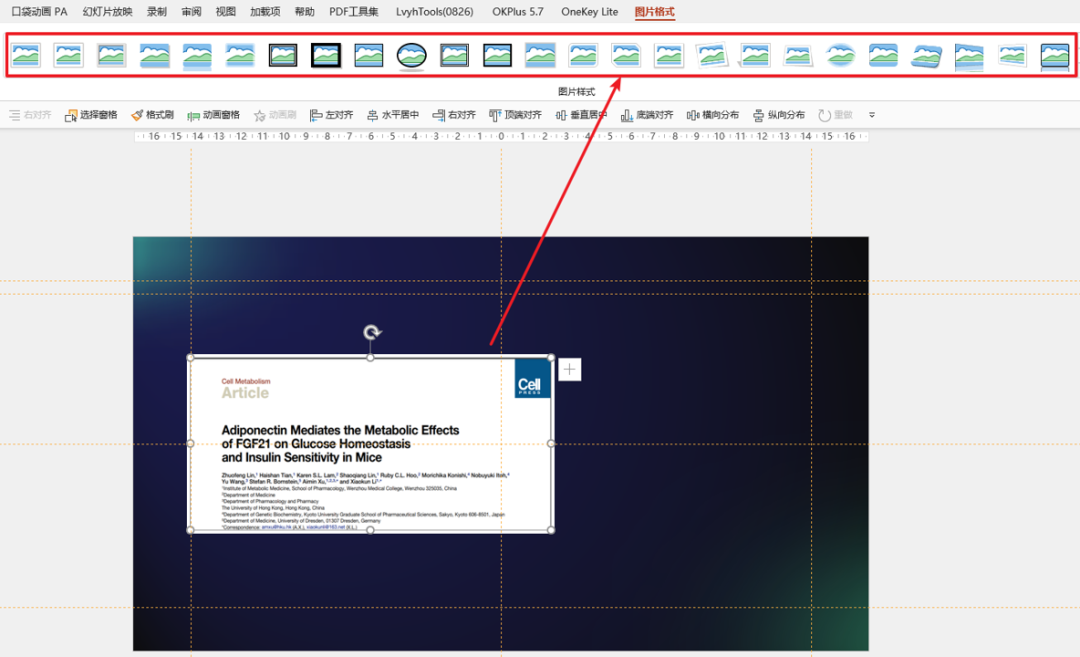This screenshot has width=1080, height=657.
Task: Expand the quick access toolbar overflow arrow
Action: click(871, 115)
